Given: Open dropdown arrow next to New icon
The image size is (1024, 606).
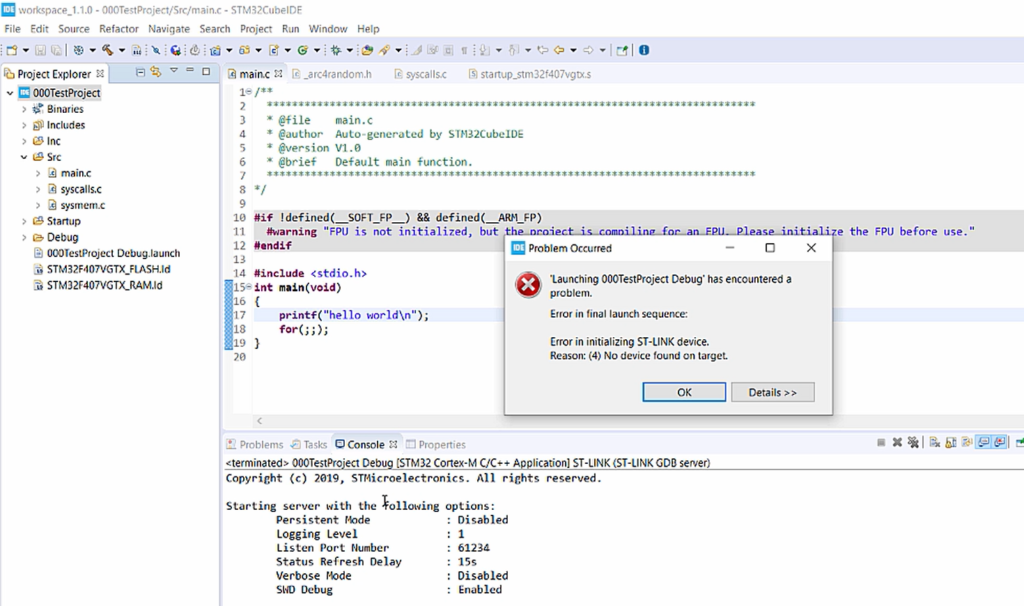Looking at the screenshot, I should (x=26, y=50).
